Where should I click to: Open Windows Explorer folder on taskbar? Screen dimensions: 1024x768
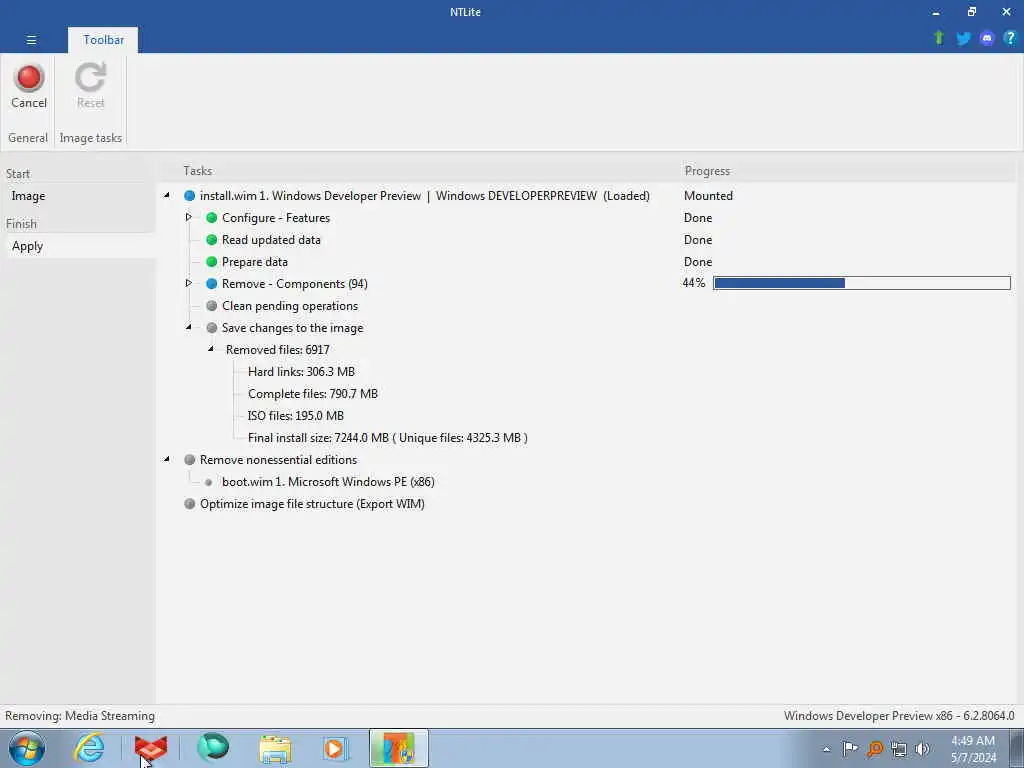click(x=275, y=749)
